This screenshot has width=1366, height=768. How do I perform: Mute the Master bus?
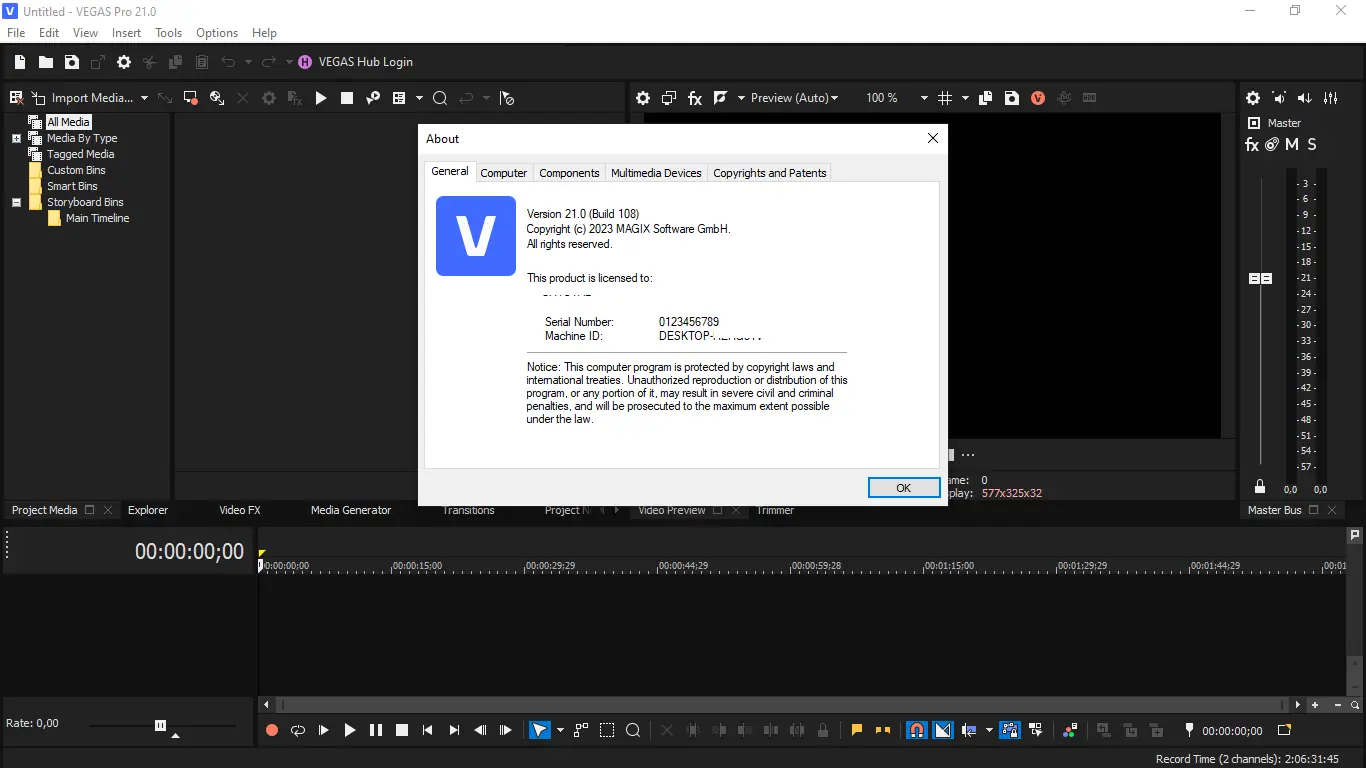1292,144
